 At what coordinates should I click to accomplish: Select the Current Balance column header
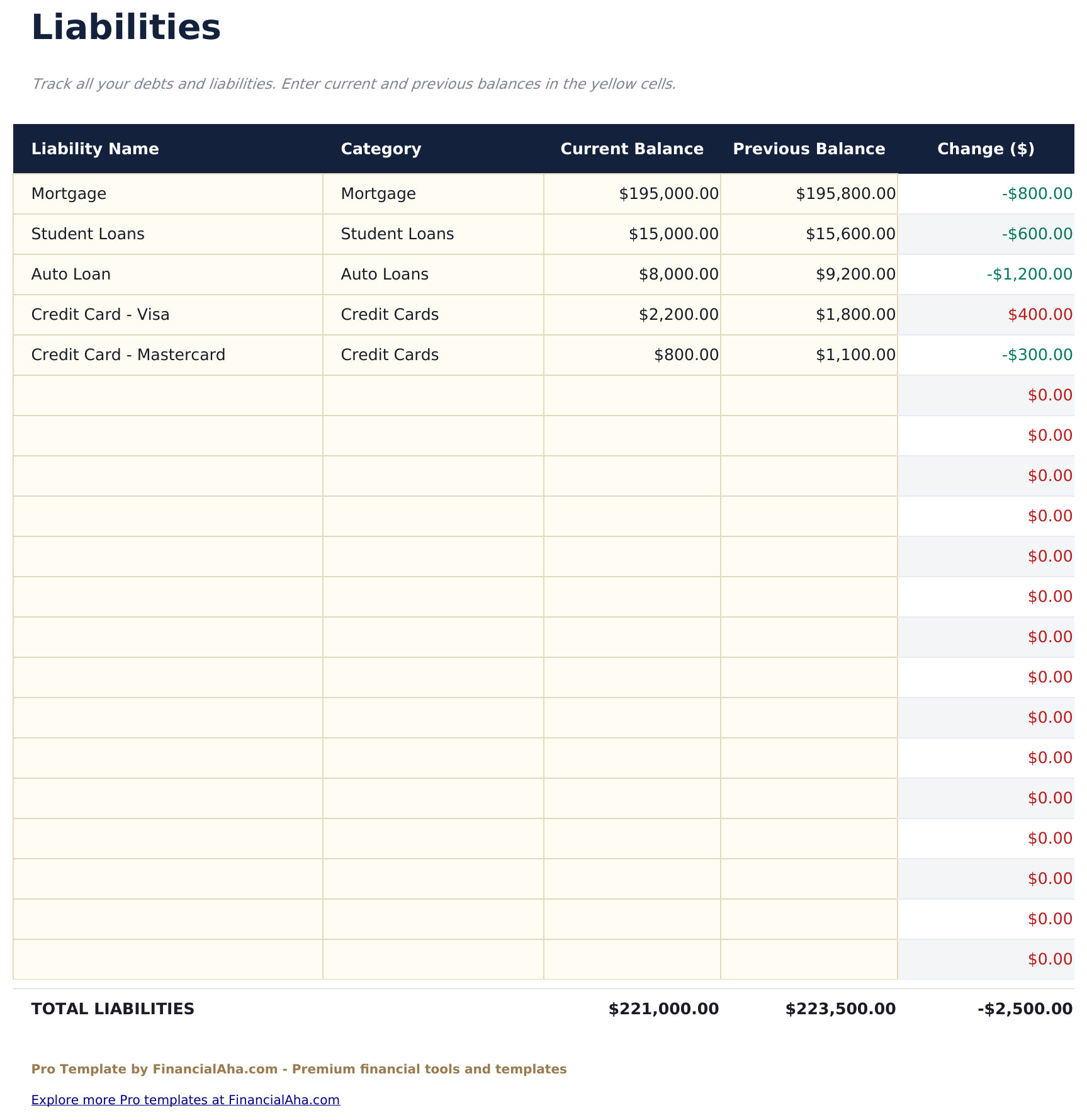pos(631,149)
